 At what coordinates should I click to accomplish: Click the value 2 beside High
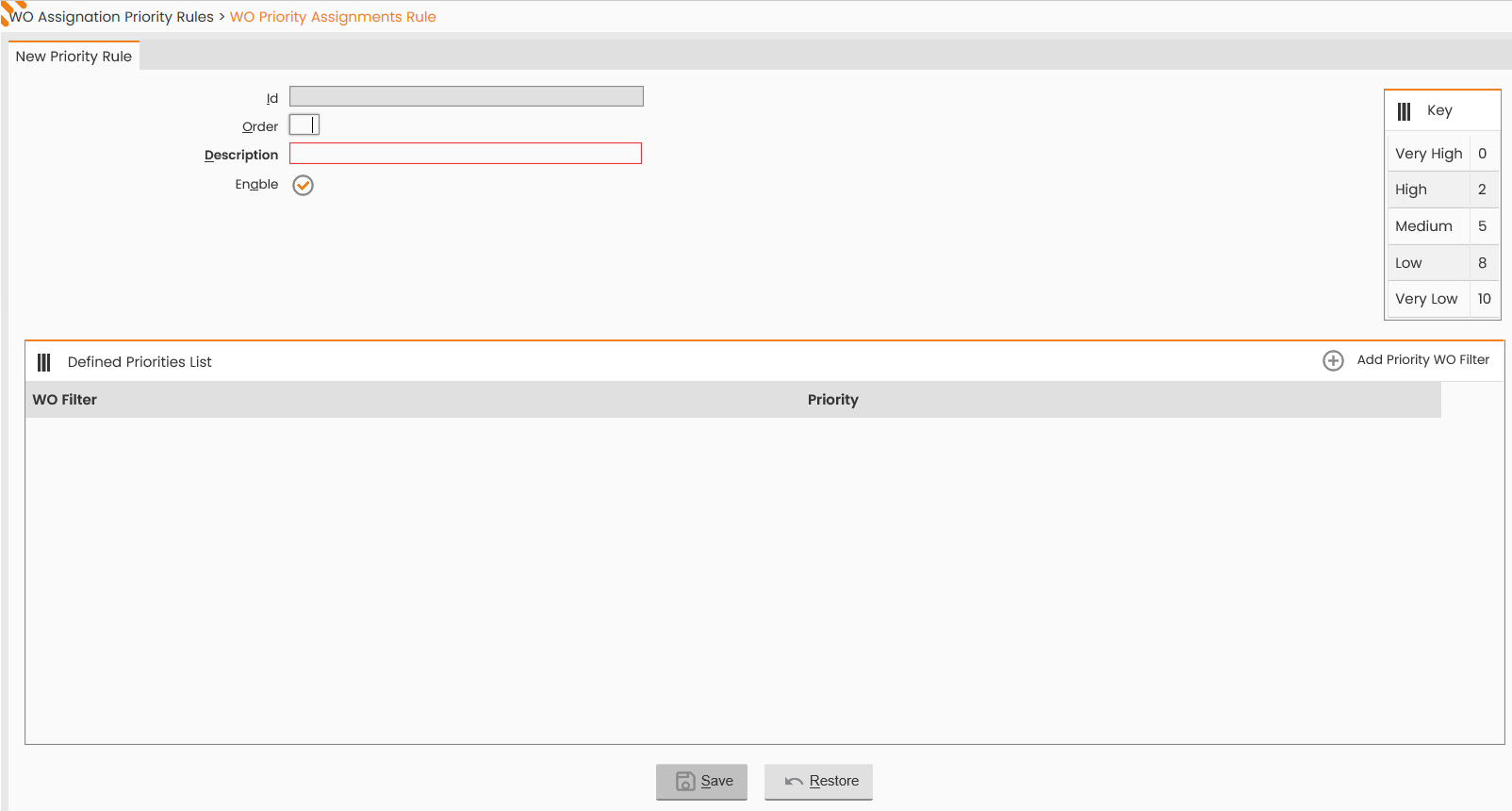(1483, 190)
